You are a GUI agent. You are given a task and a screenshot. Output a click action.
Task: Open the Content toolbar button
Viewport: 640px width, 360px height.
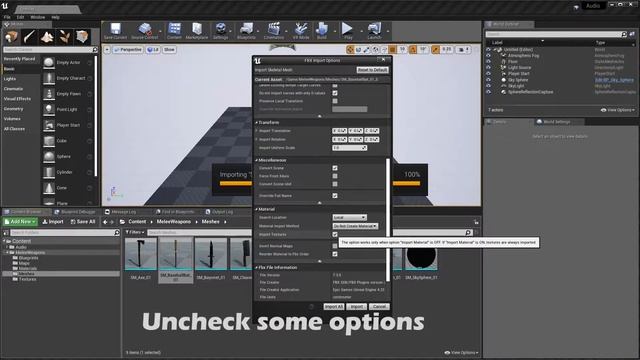coord(174,31)
